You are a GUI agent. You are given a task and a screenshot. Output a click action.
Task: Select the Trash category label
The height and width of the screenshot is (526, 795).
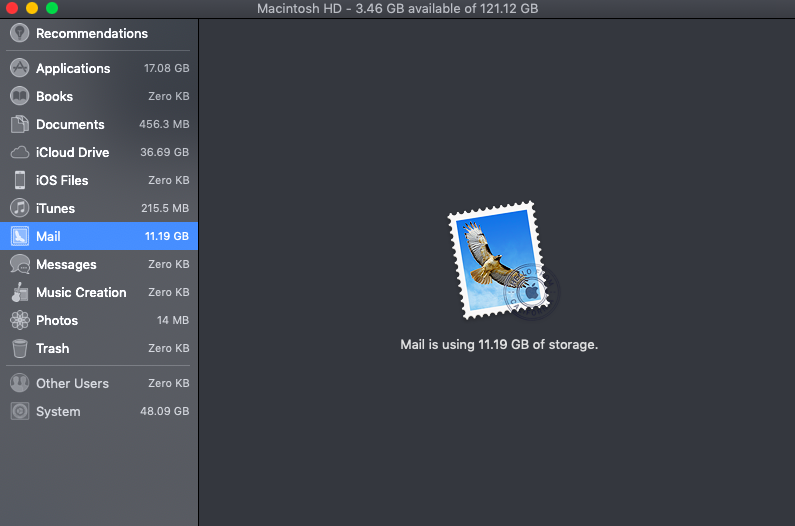tap(52, 348)
